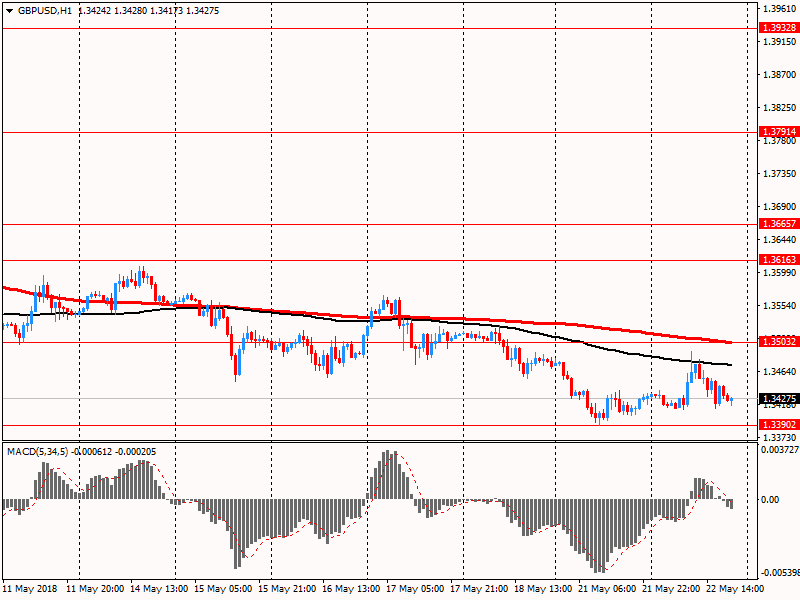
Task: Select the 1.37914 red price level label
Action: [x=779, y=132]
